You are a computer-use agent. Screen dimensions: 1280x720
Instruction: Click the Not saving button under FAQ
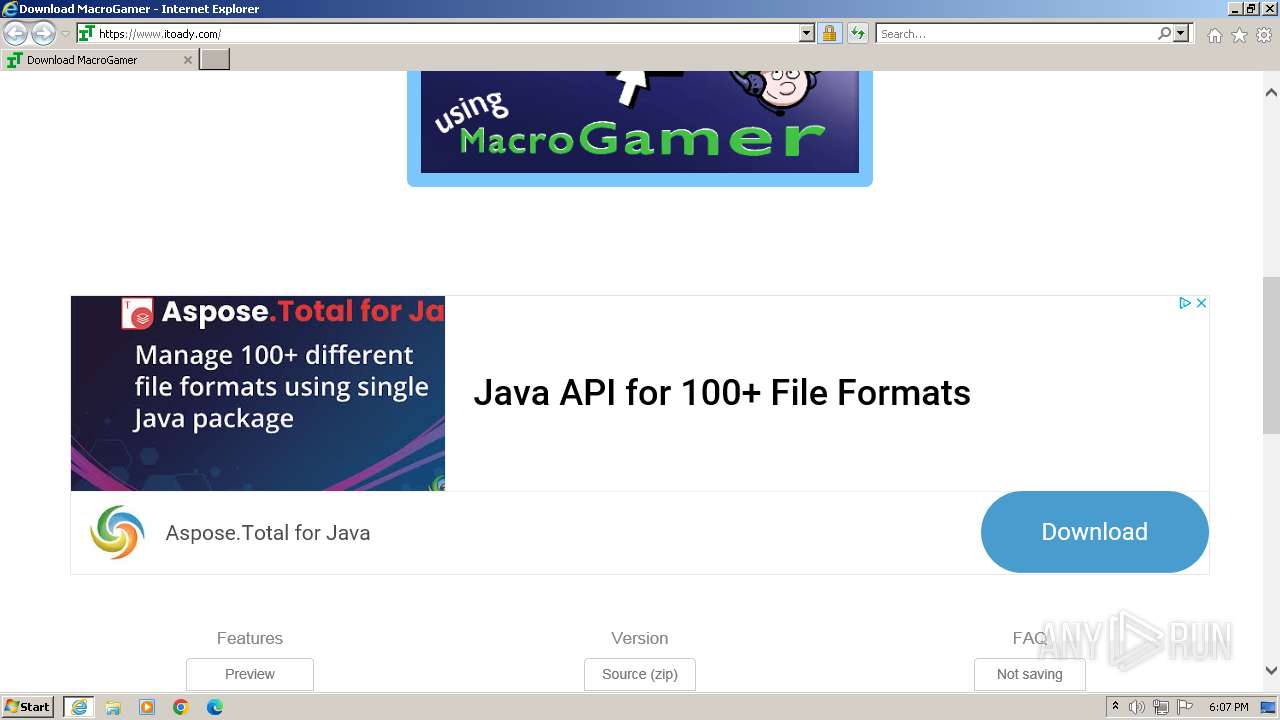1030,674
